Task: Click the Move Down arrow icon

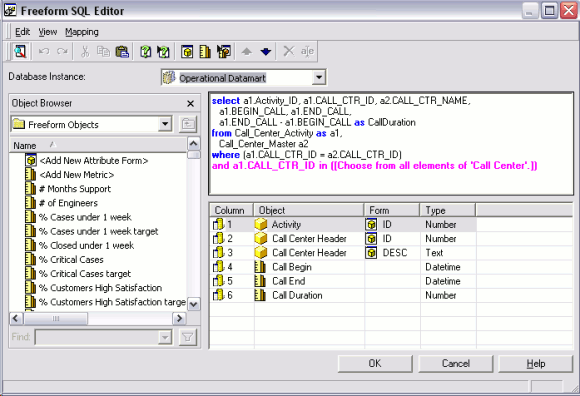Action: pyautogui.click(x=266, y=51)
